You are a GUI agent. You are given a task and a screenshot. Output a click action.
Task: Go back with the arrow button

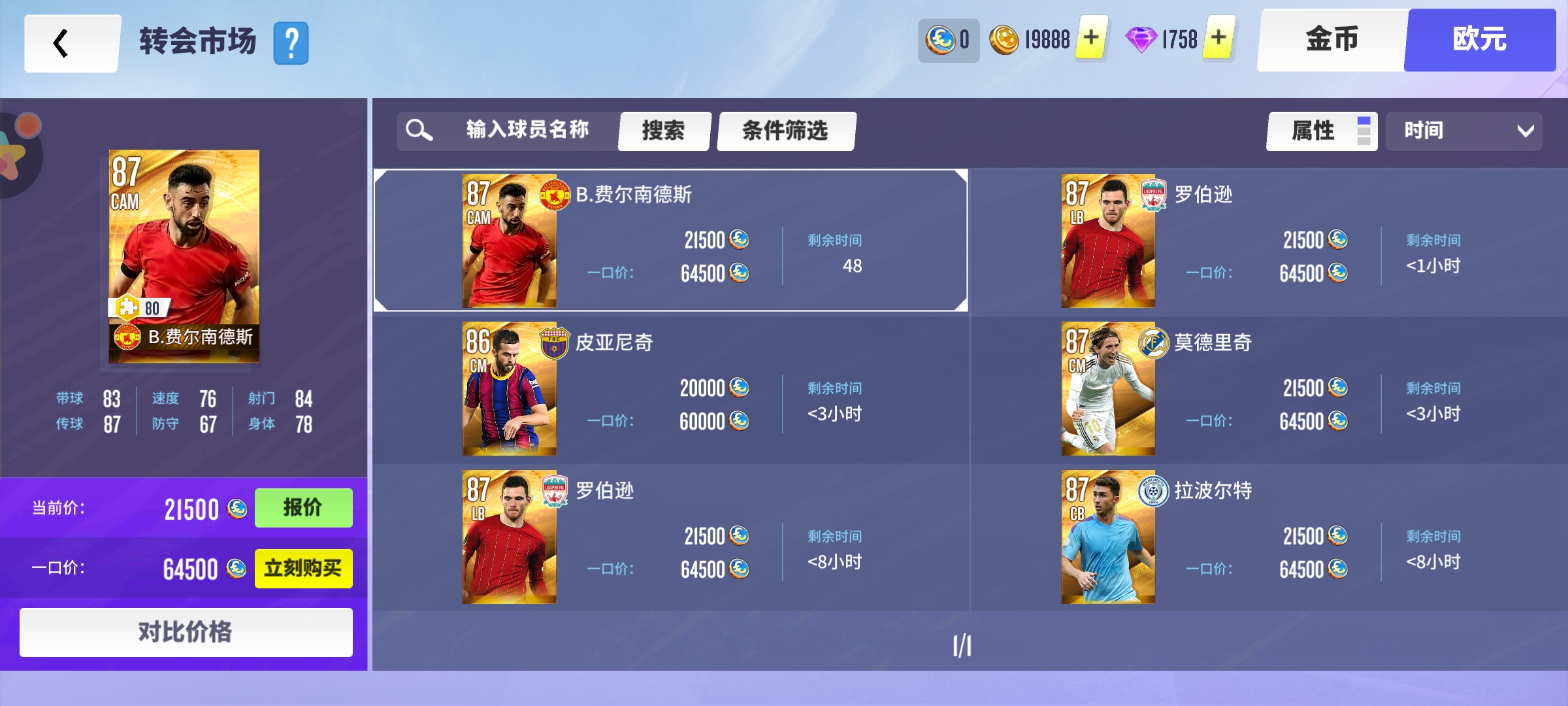coord(72,43)
